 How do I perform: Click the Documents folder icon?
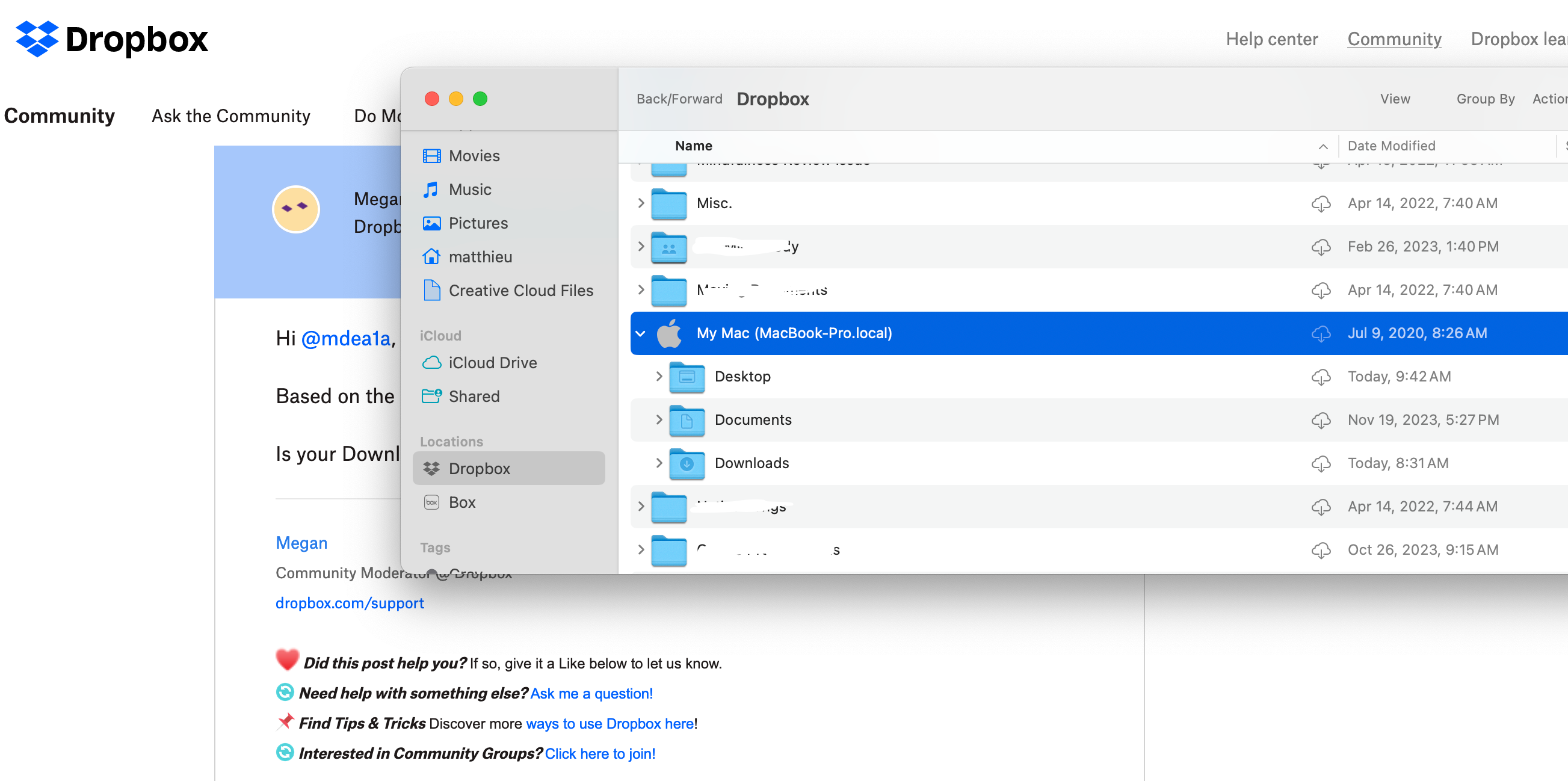687,420
